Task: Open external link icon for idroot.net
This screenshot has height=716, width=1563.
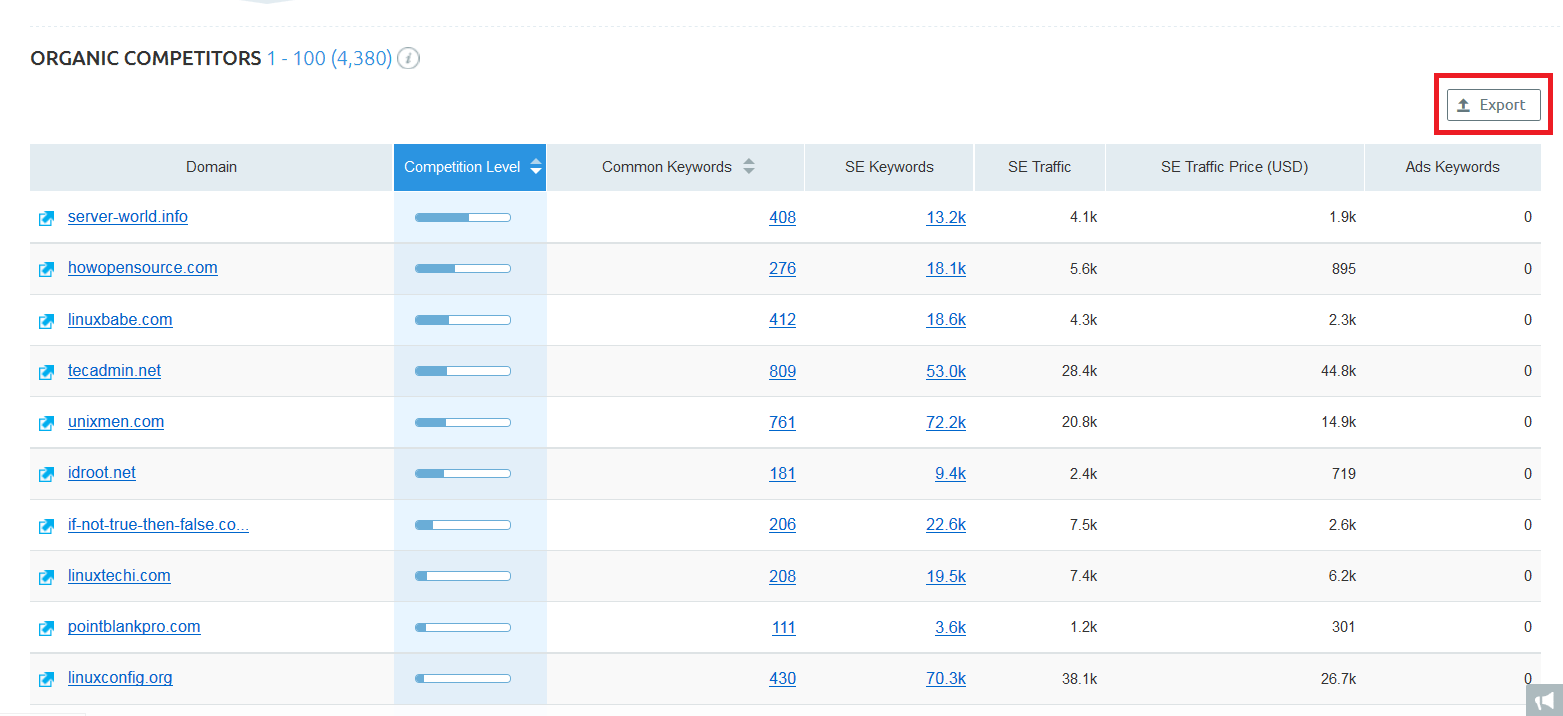Action: point(46,474)
